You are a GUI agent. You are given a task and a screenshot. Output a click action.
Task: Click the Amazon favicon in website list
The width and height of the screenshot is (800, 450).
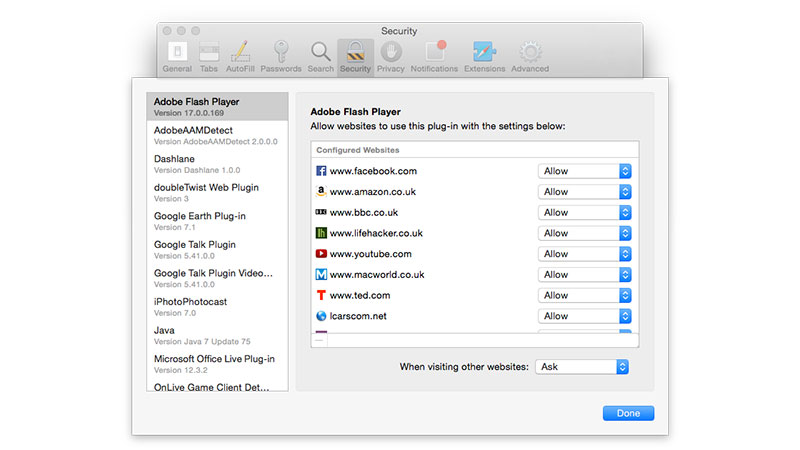click(321, 191)
